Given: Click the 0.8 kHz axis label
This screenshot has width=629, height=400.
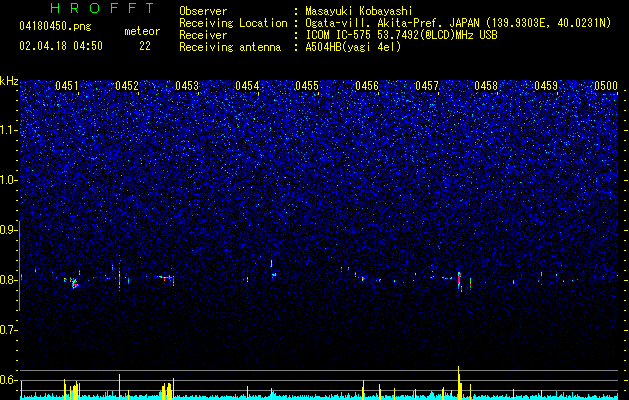Looking at the screenshot, I should tap(9, 280).
